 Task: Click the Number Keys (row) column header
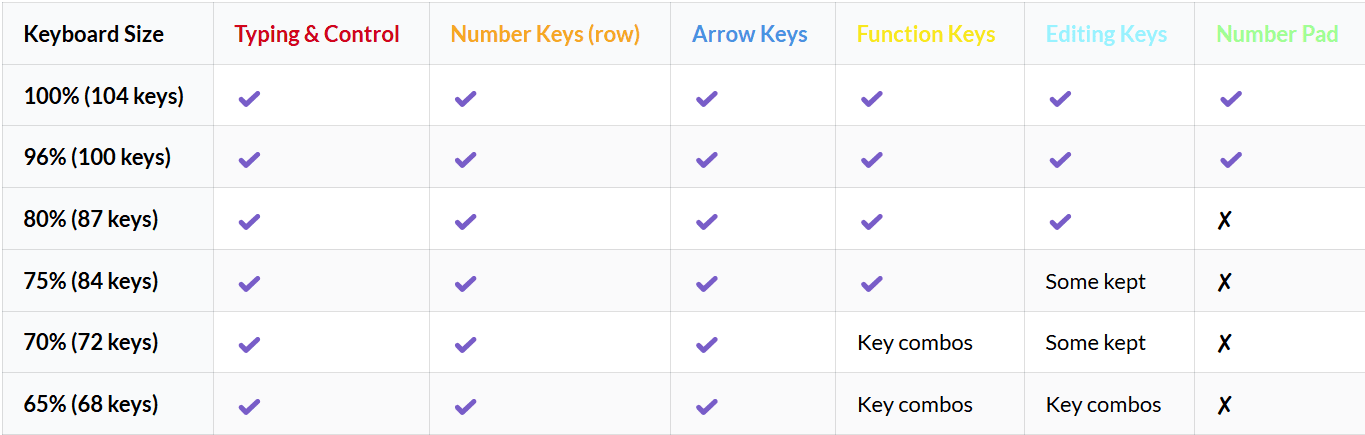(546, 34)
